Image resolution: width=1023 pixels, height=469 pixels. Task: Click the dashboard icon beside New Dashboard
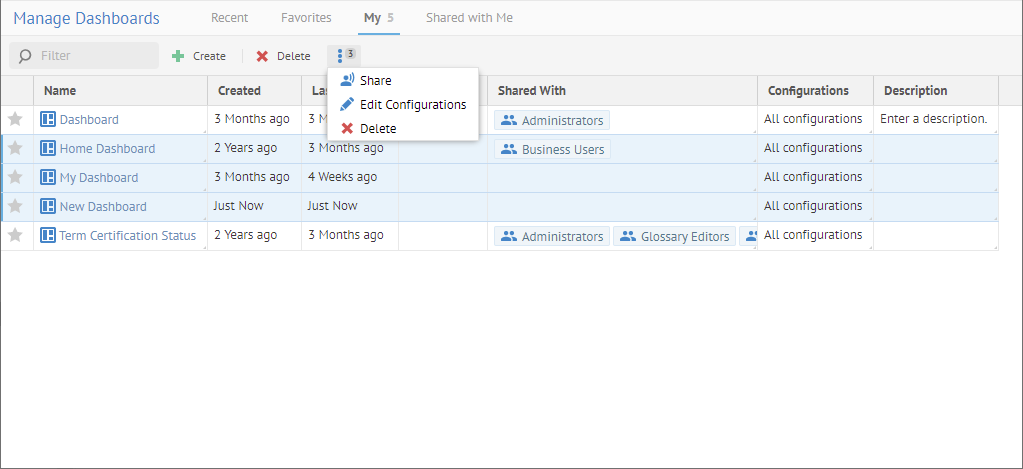coord(48,206)
